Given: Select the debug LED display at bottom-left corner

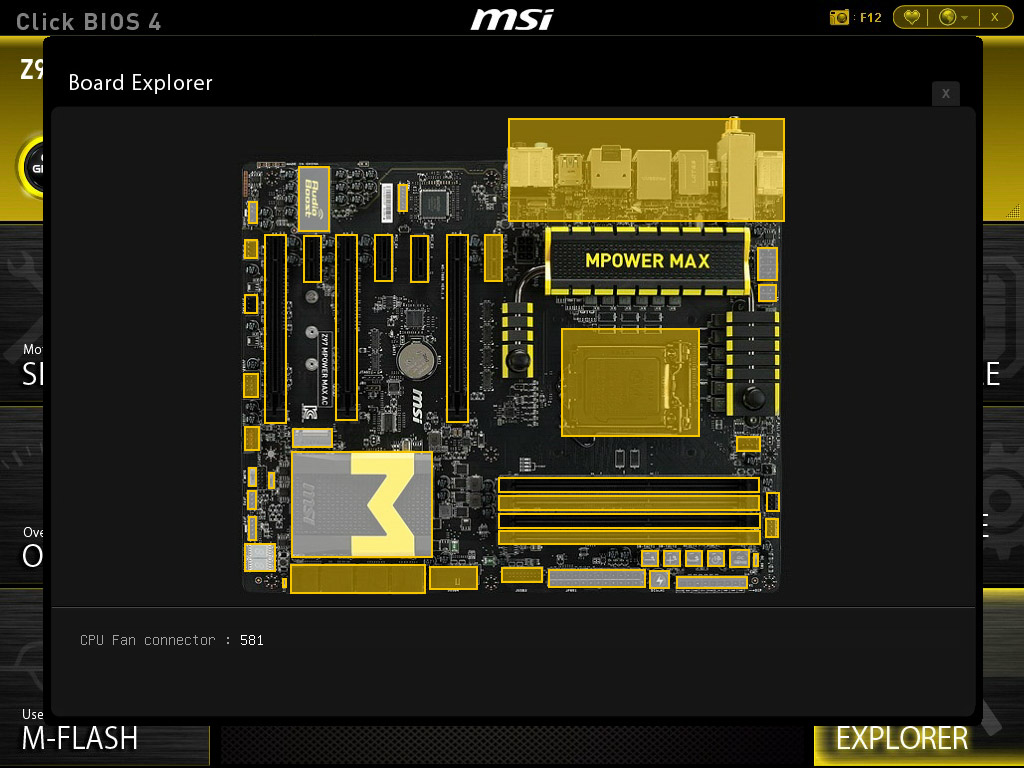Looking at the screenshot, I should pyautogui.click(x=259, y=557).
